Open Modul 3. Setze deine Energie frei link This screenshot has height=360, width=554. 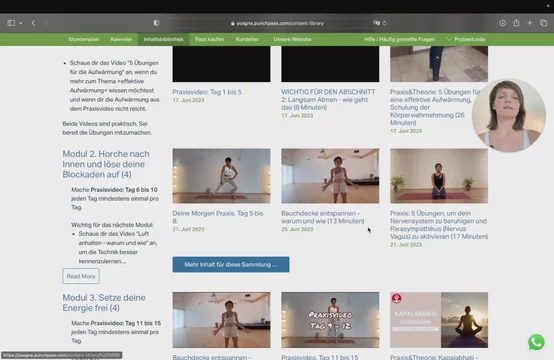(x=104, y=302)
